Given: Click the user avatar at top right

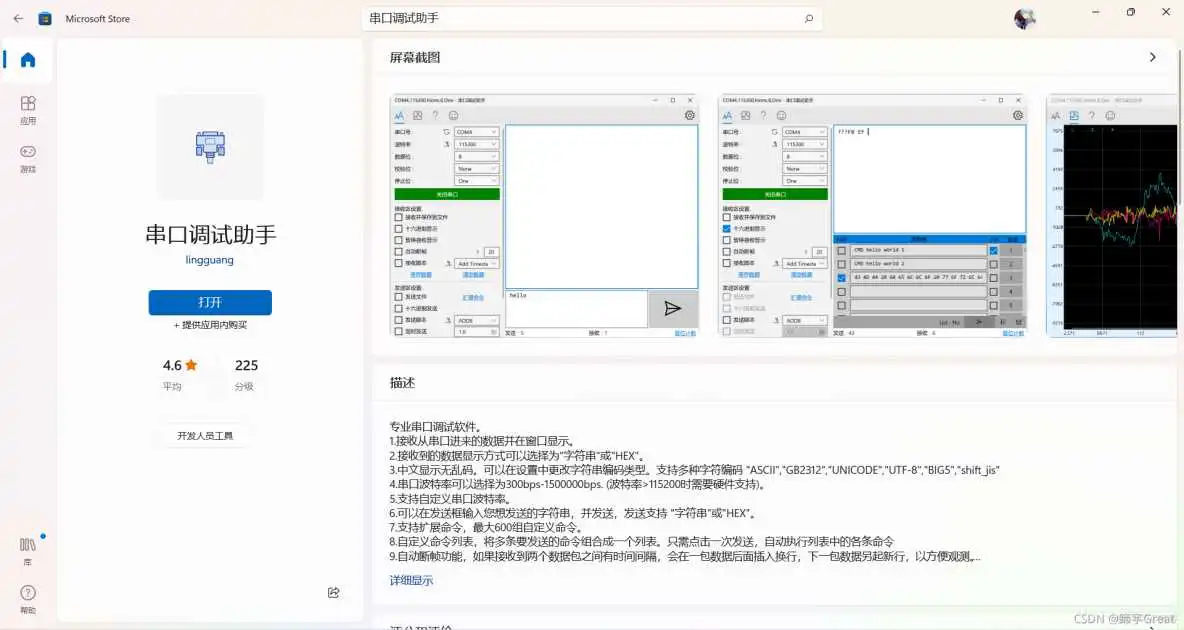Looking at the screenshot, I should tap(1023, 17).
